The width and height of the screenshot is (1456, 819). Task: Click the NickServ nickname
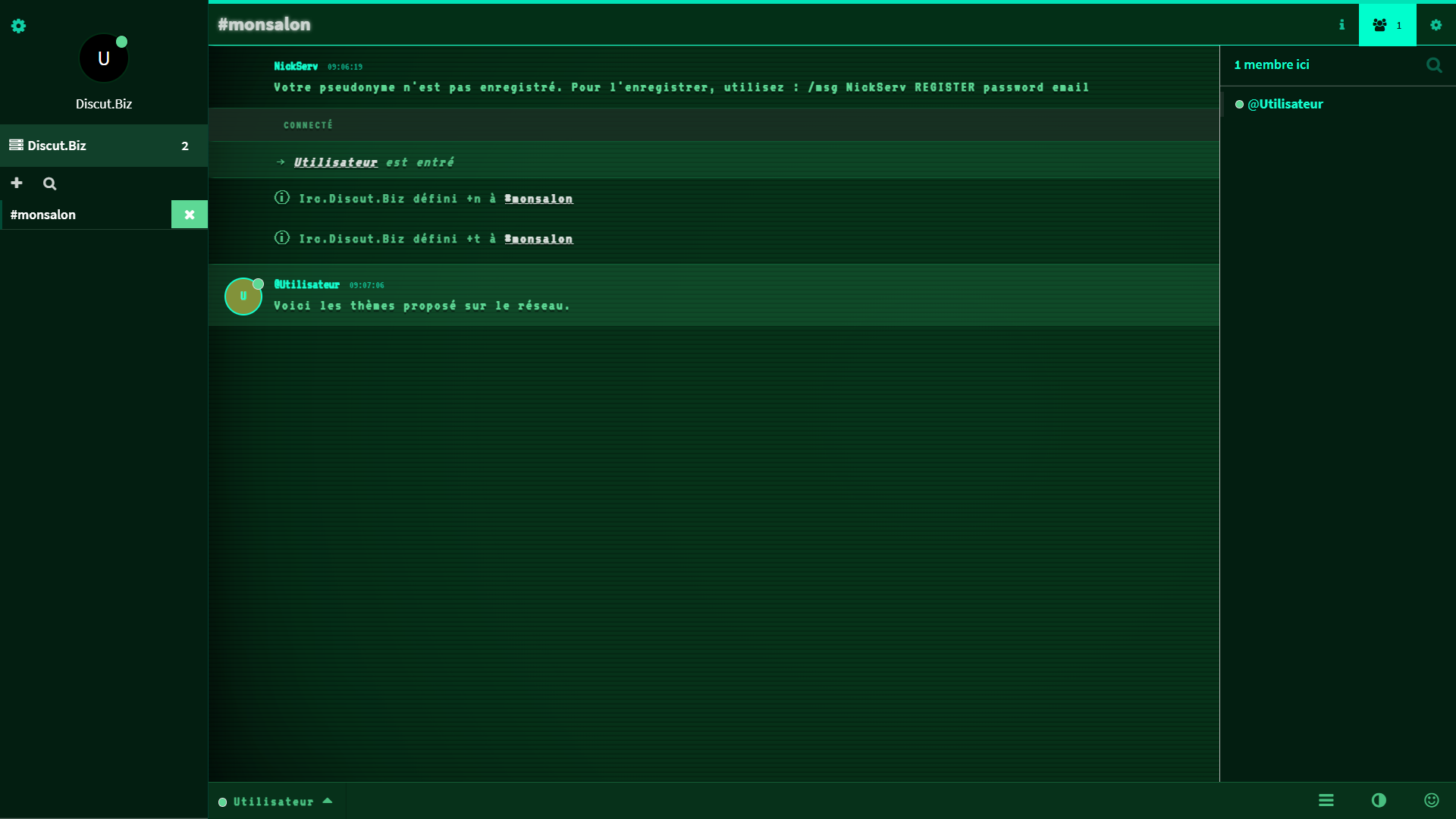coord(296,67)
